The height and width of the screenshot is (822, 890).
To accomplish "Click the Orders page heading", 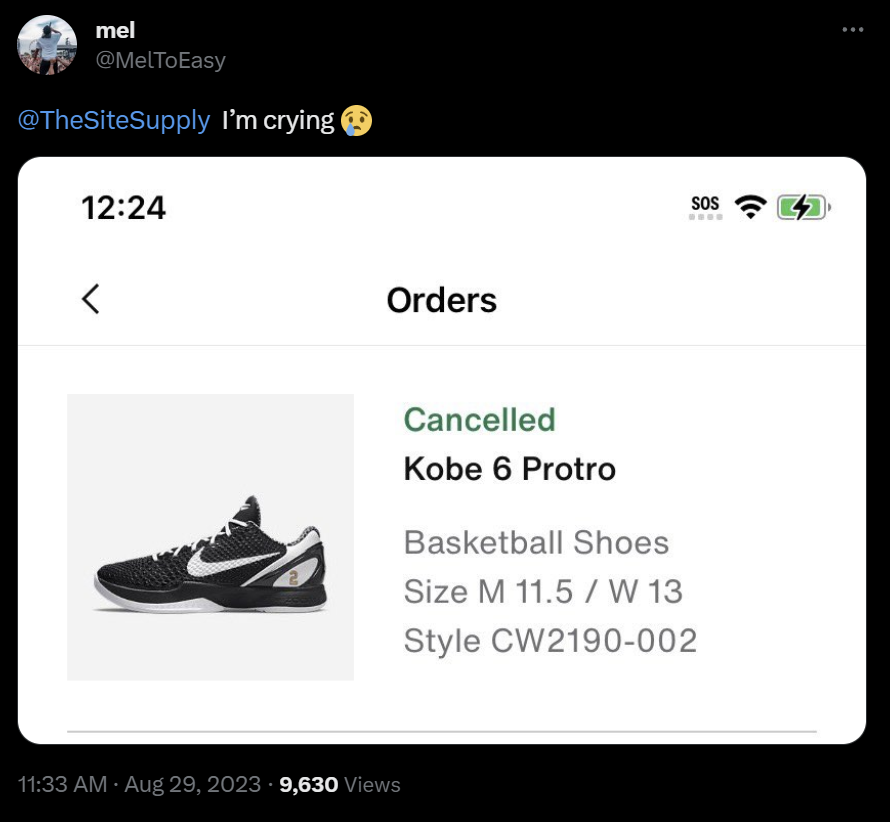I will tap(441, 300).
